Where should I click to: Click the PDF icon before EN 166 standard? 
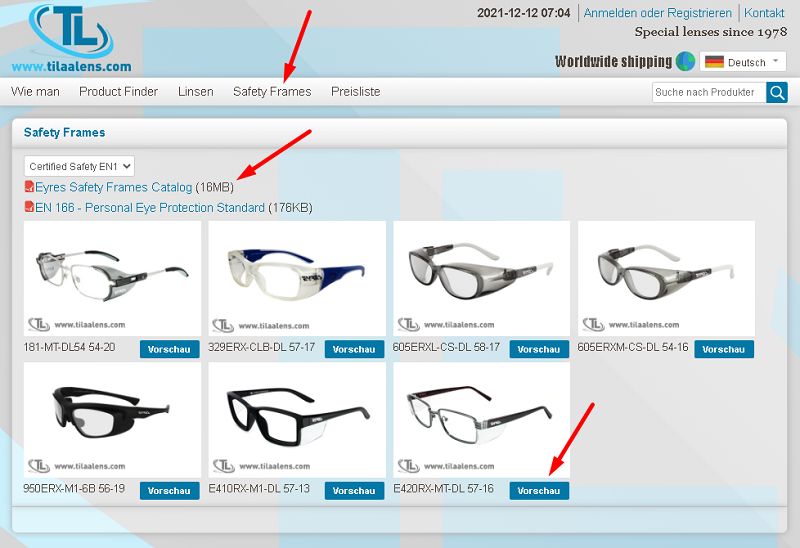(x=30, y=207)
